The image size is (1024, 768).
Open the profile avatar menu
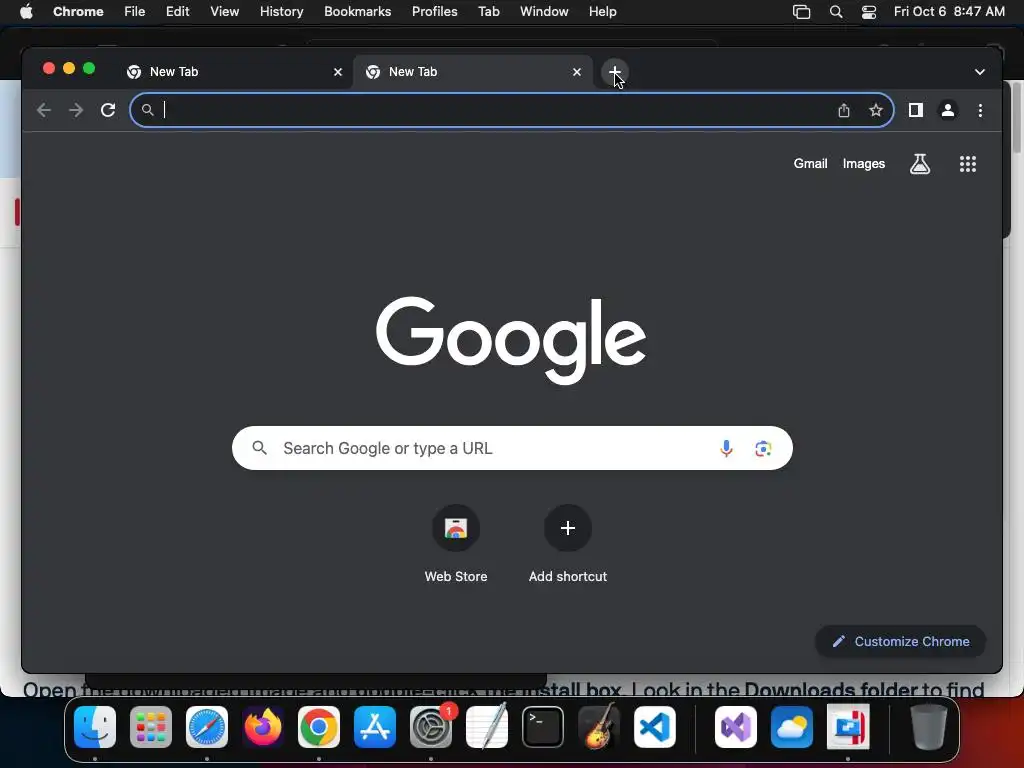(x=948, y=110)
